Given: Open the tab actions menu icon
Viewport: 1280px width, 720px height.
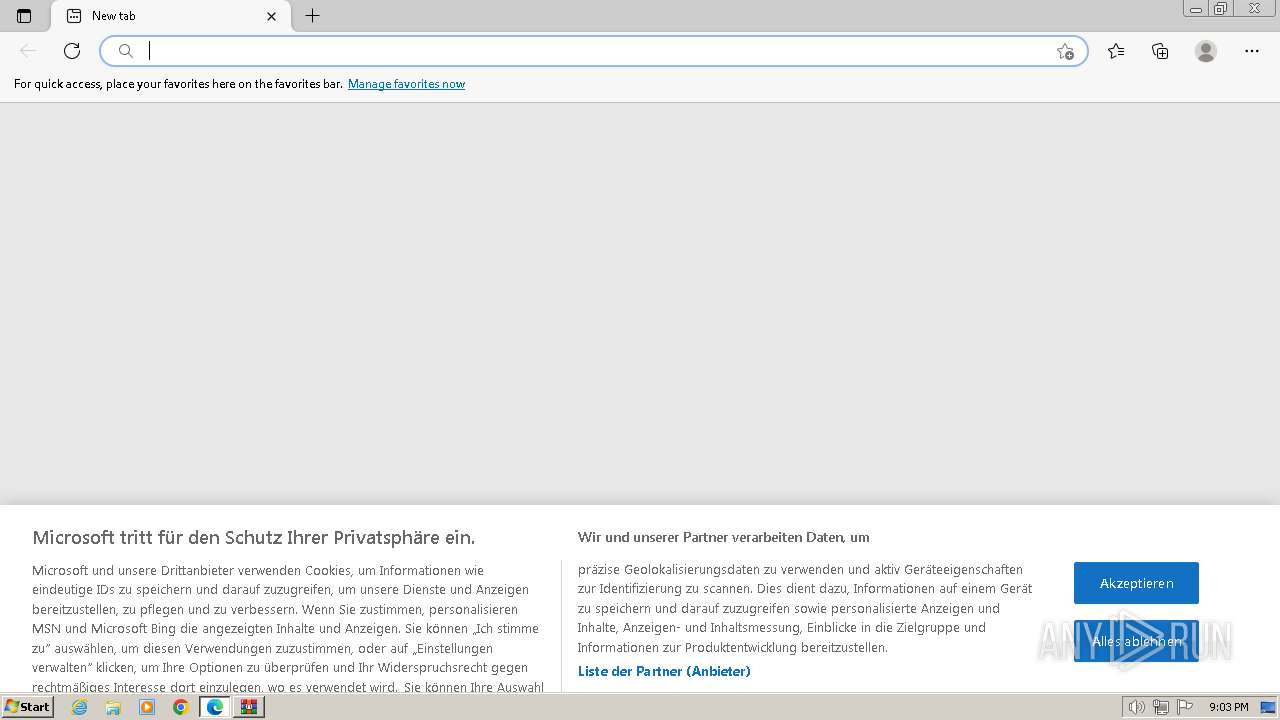Looking at the screenshot, I should click(24, 16).
